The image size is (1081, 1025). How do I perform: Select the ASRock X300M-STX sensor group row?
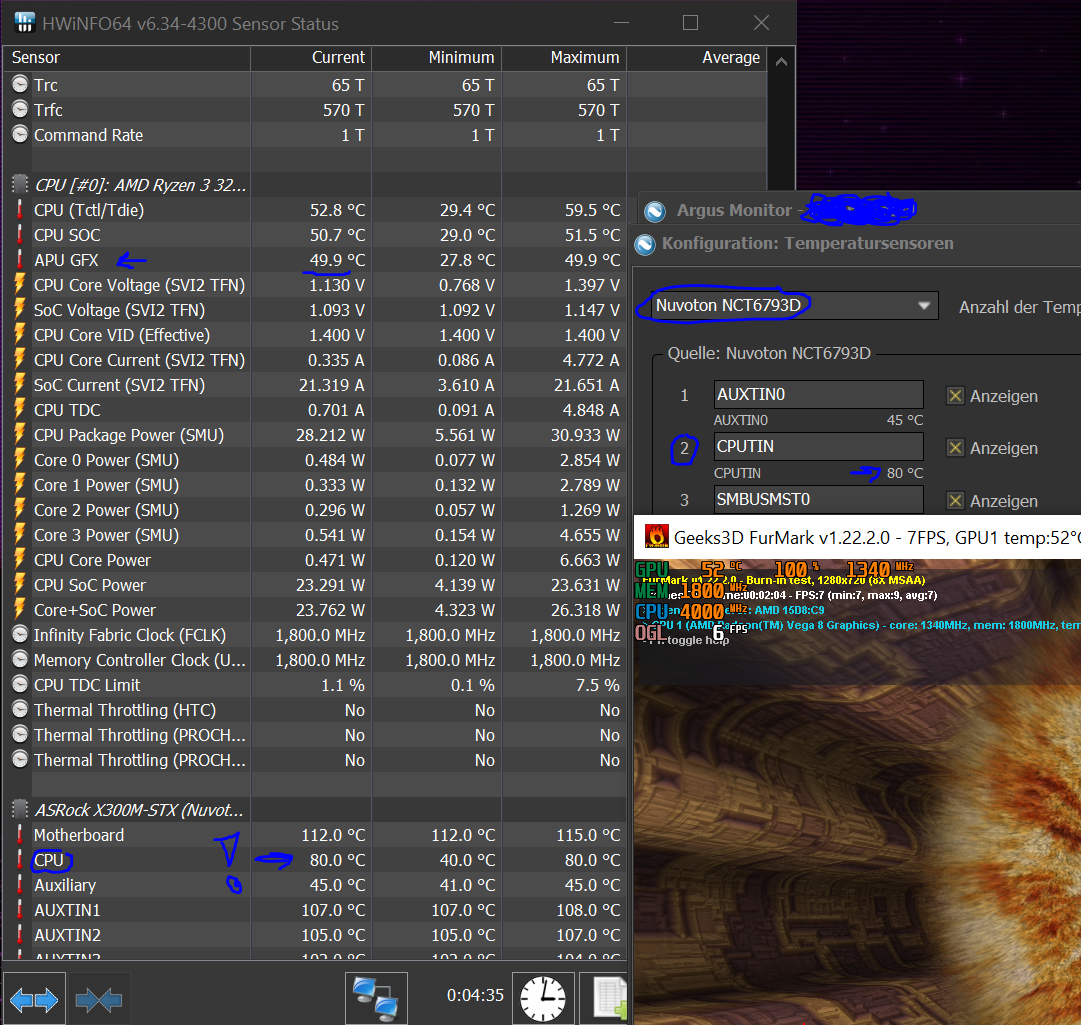315,810
